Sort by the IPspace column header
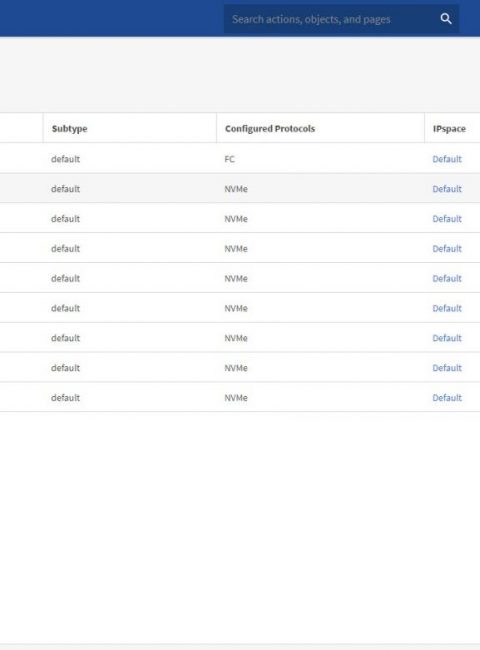 [x=449, y=129]
